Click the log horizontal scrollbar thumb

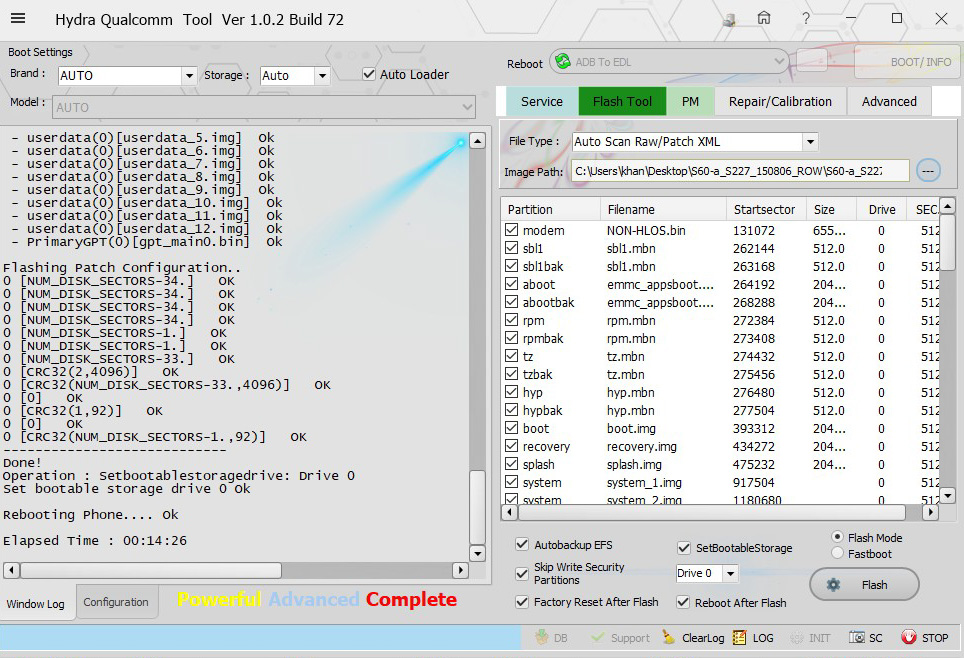coord(151,570)
